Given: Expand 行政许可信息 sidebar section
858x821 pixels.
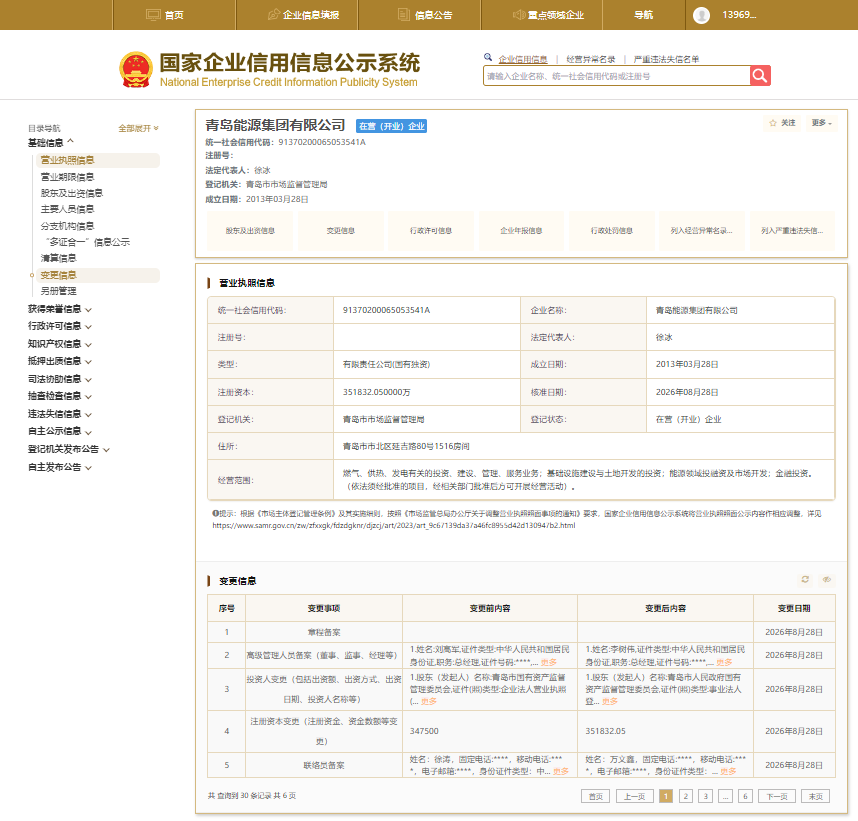Looking at the screenshot, I should point(60,326).
